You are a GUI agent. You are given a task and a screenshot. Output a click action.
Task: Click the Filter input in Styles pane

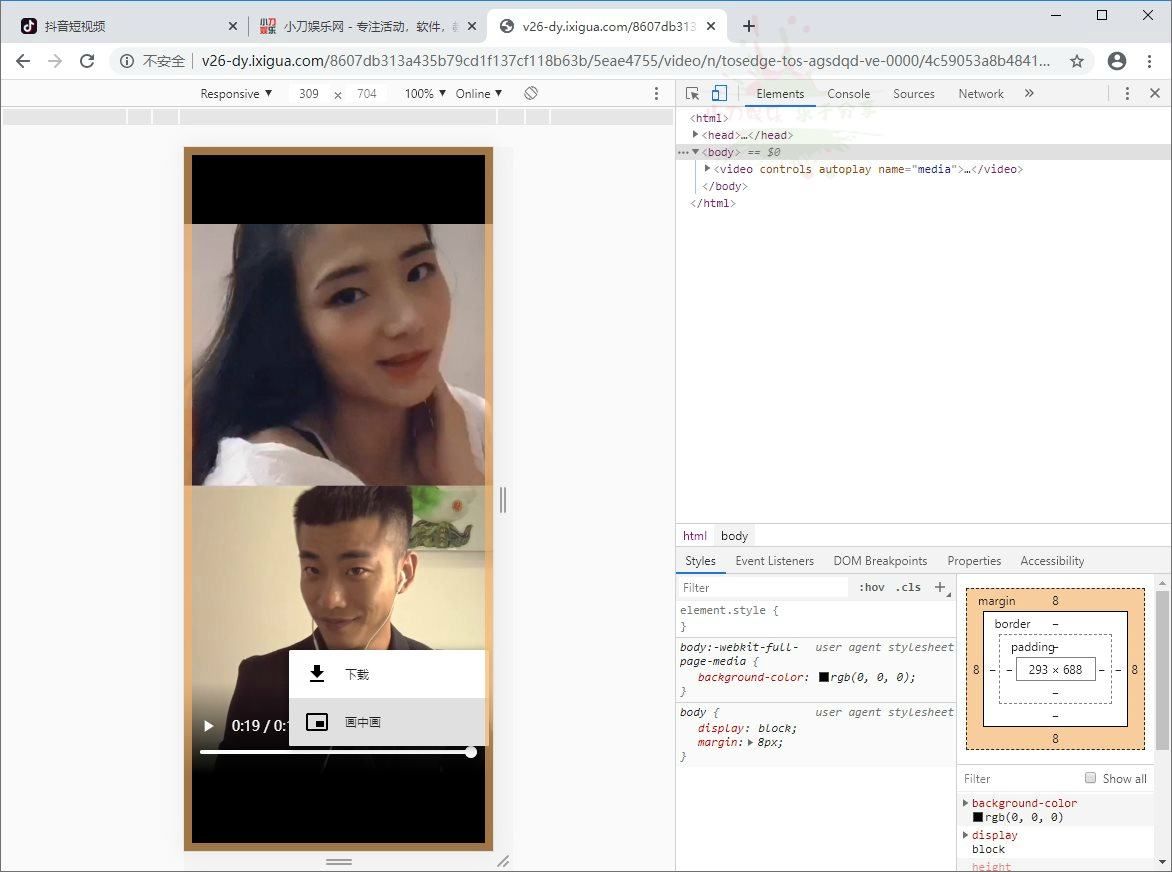click(x=762, y=587)
